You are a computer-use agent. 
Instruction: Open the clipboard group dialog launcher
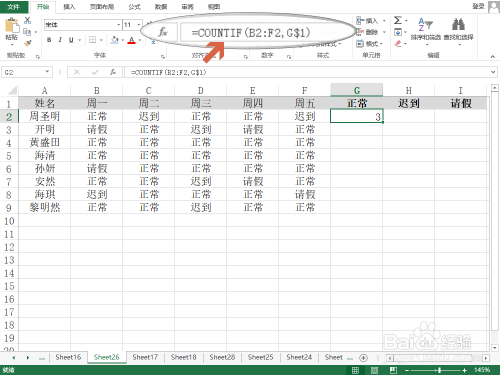[x=38, y=57]
